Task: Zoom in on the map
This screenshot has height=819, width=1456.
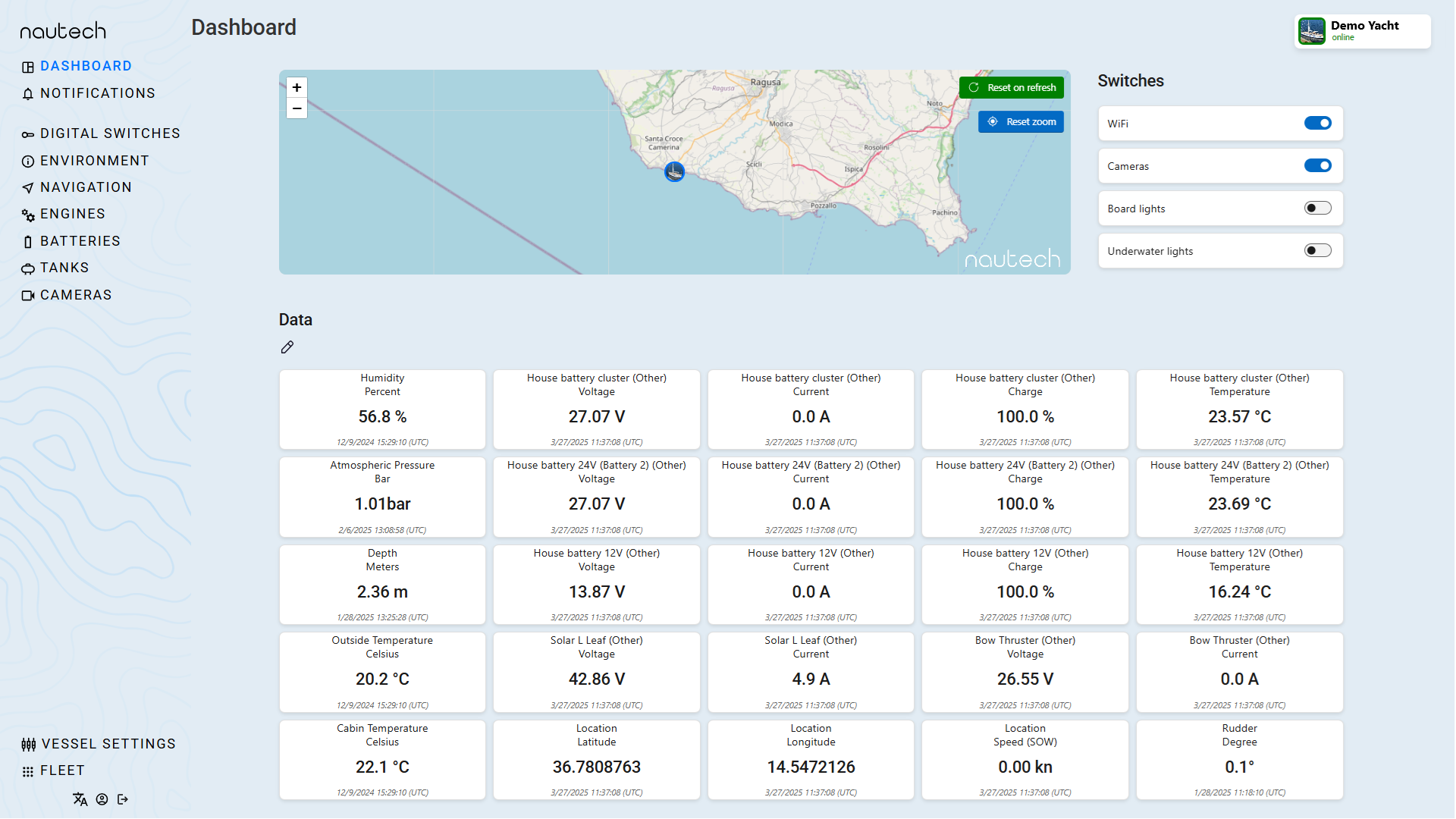Action: click(297, 88)
